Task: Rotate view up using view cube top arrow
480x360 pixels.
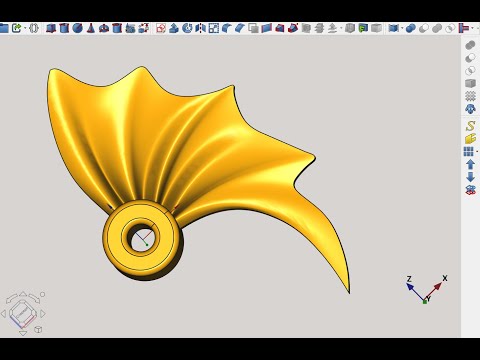Action: point(23,294)
